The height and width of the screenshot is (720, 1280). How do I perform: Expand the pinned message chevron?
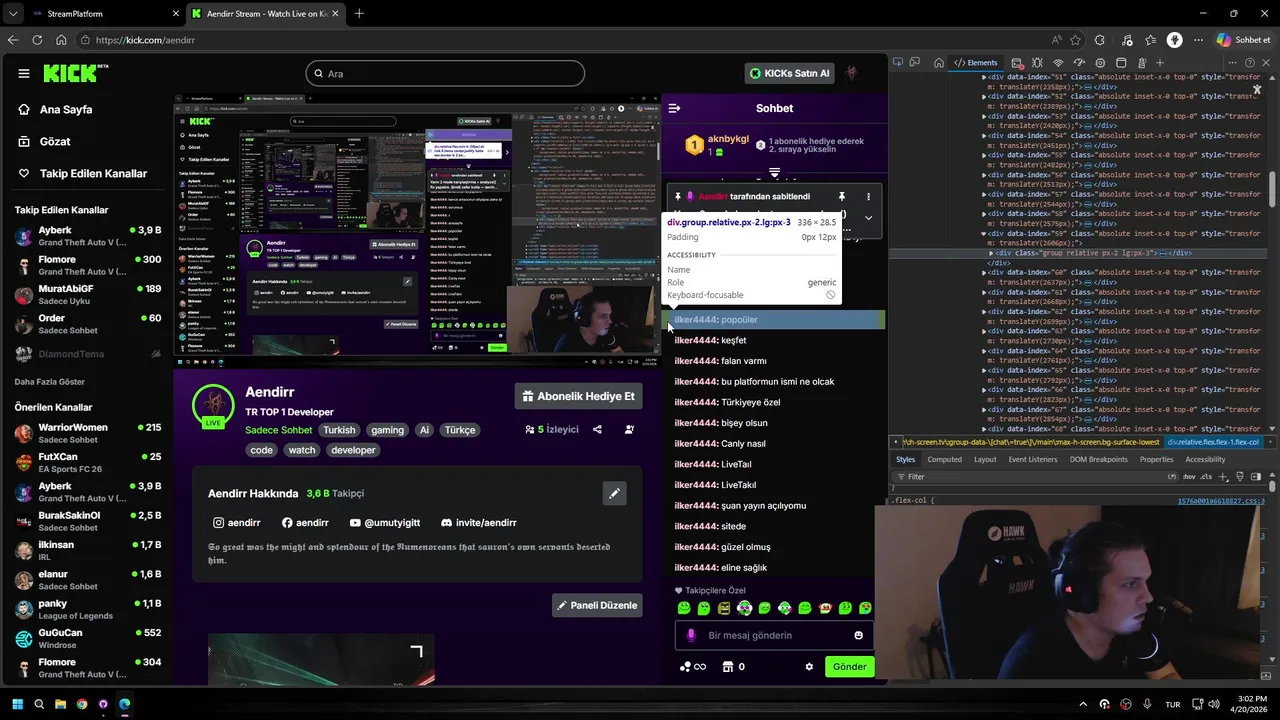click(x=868, y=217)
